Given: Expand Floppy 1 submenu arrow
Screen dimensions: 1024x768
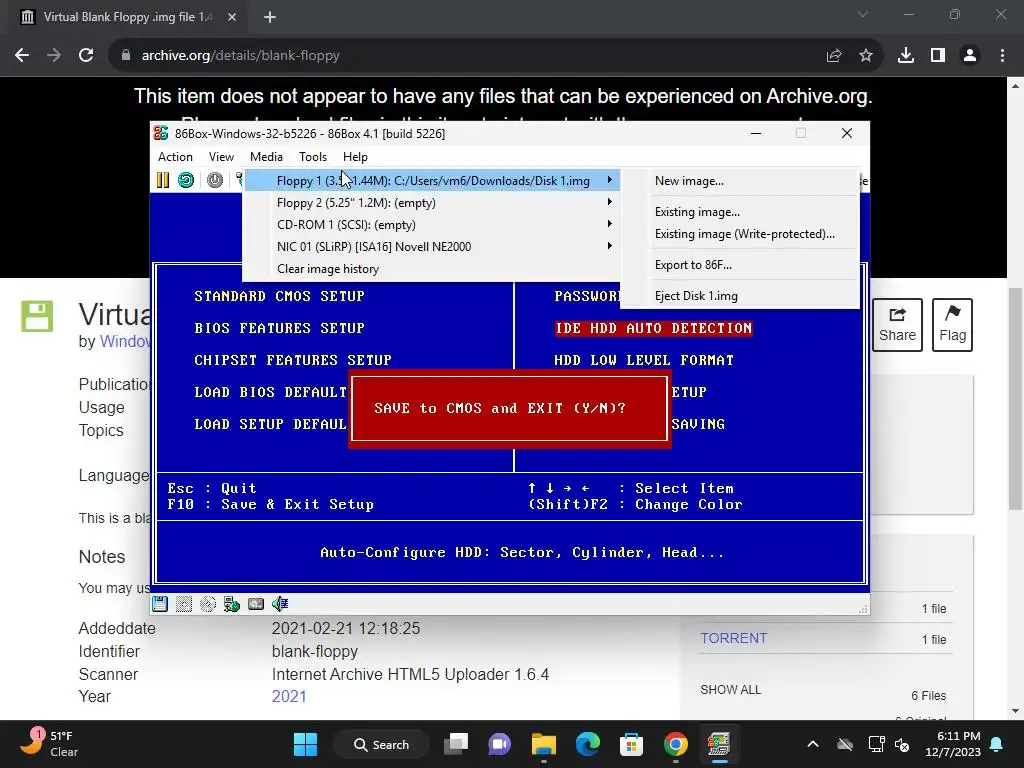Looking at the screenshot, I should click(x=609, y=180).
